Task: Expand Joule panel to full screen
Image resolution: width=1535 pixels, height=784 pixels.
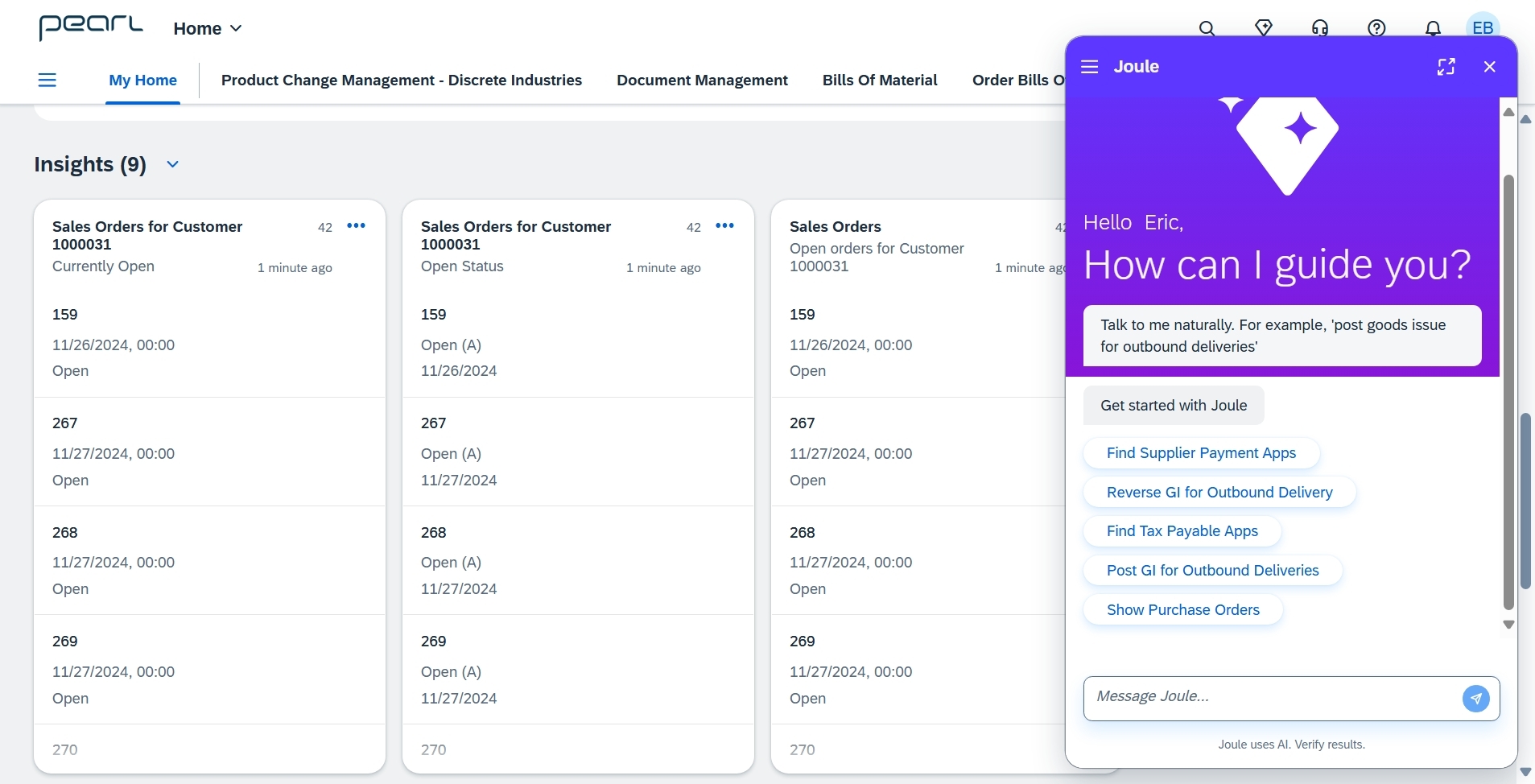Action: pyautogui.click(x=1446, y=67)
